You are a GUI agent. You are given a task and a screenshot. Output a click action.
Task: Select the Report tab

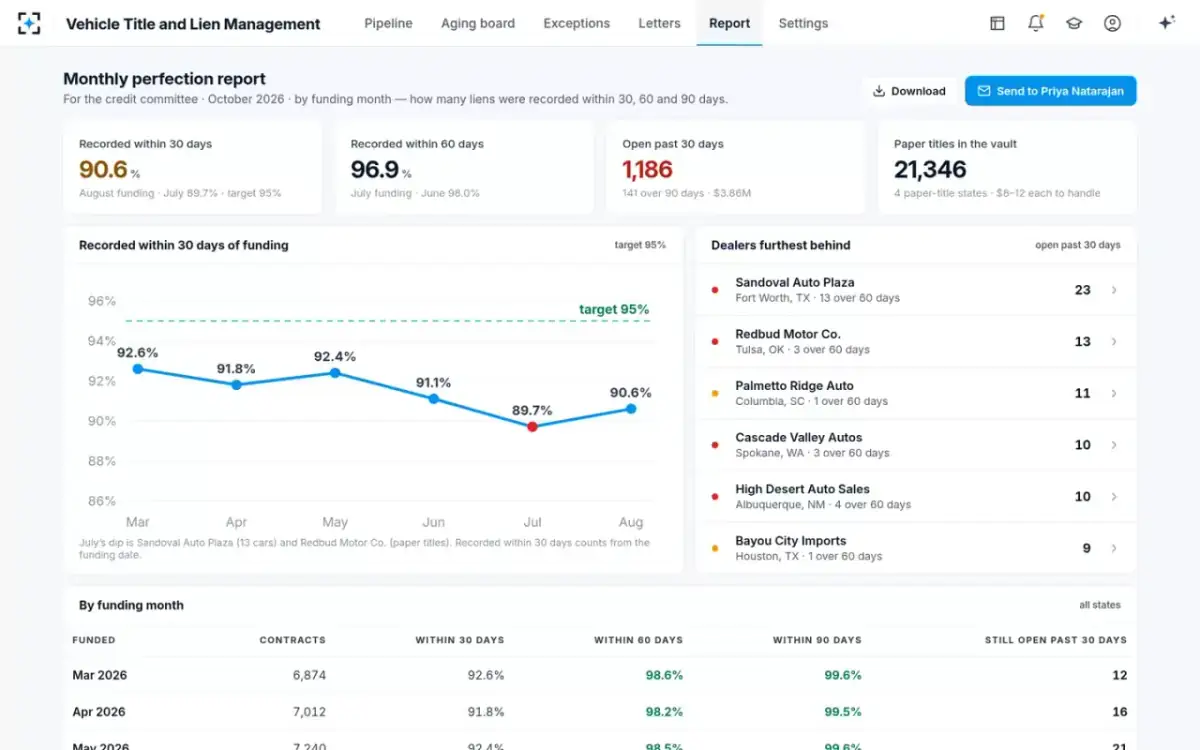729,23
